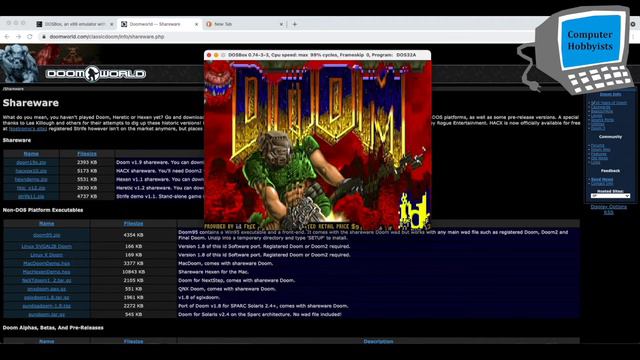Image resolution: width=640 pixels, height=360 pixels.
Task: Click the 10843 KB filesize cell
Action: 133,272
